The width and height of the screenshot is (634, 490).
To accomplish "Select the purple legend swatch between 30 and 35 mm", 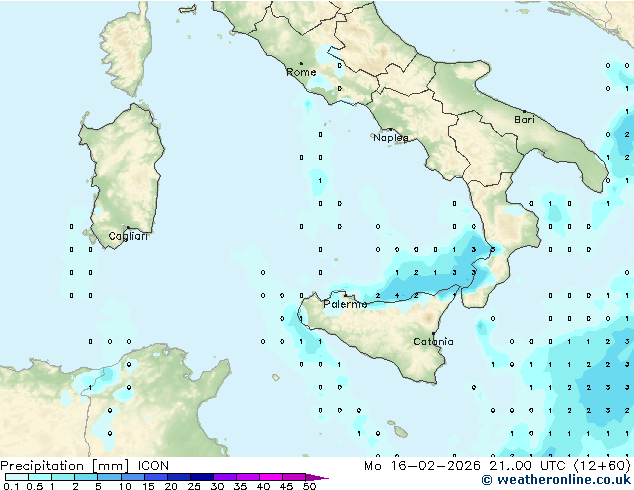I will tap(224, 477).
